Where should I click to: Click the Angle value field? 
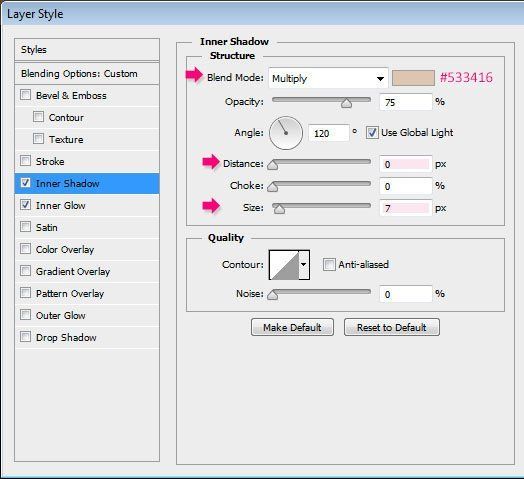click(x=329, y=133)
